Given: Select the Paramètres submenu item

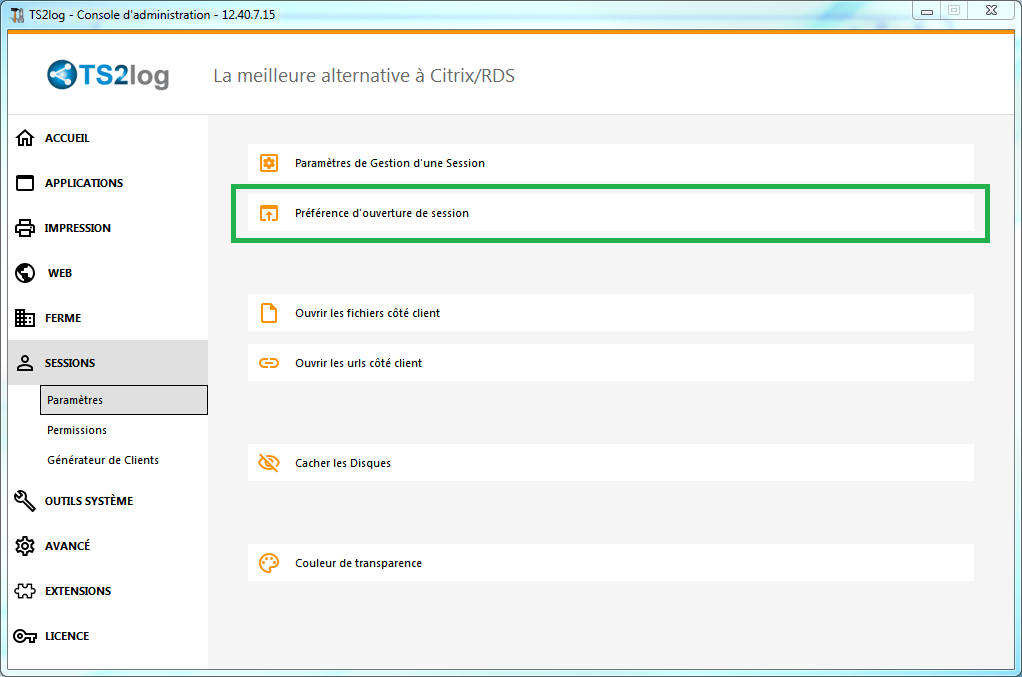Looking at the screenshot, I should 124,400.
